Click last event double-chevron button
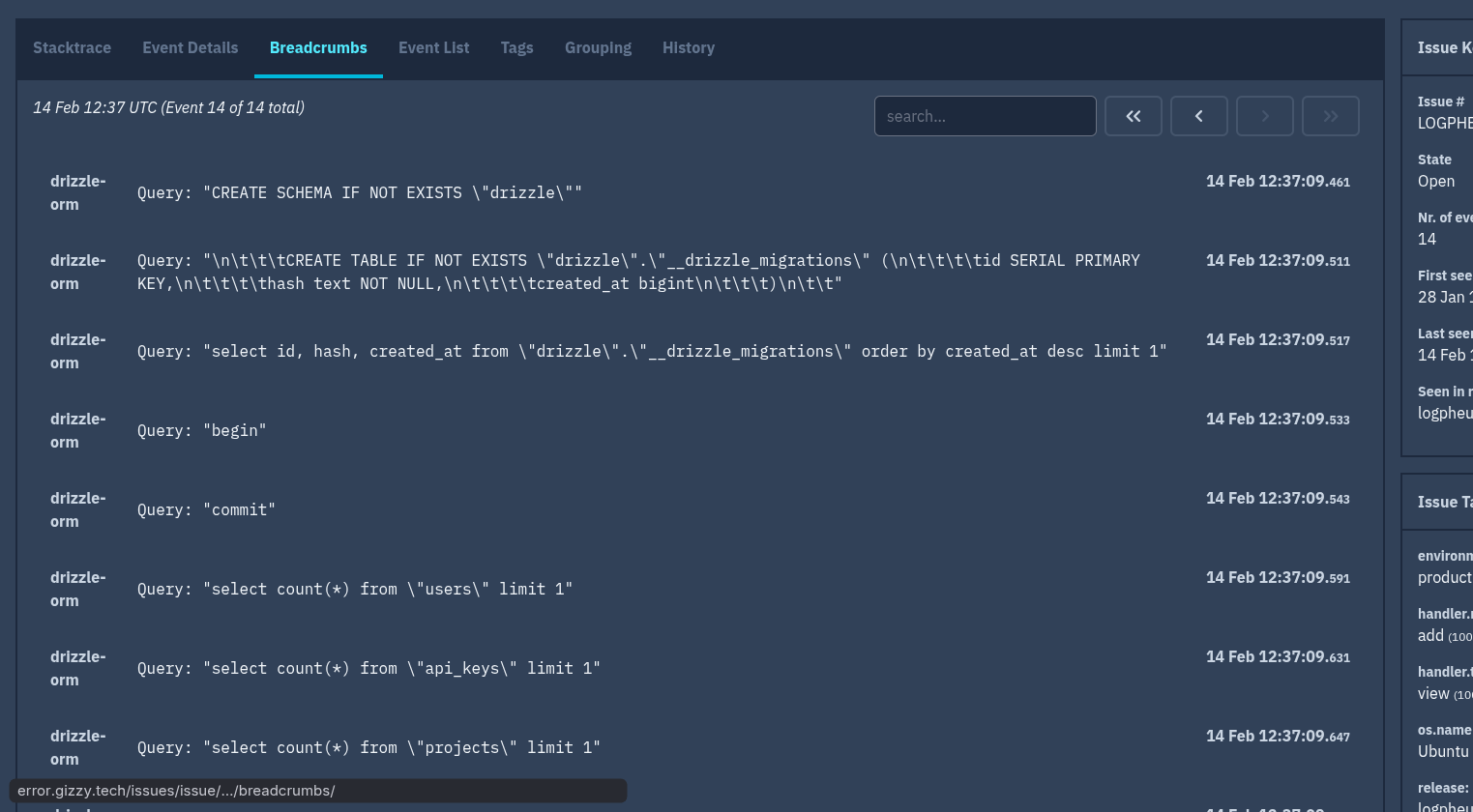 point(1330,116)
